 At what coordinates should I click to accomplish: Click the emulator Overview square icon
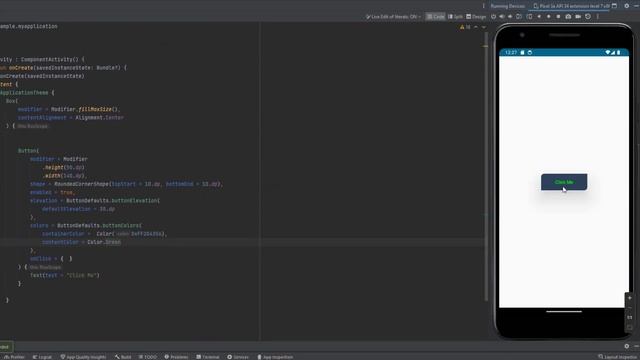click(x=558, y=17)
